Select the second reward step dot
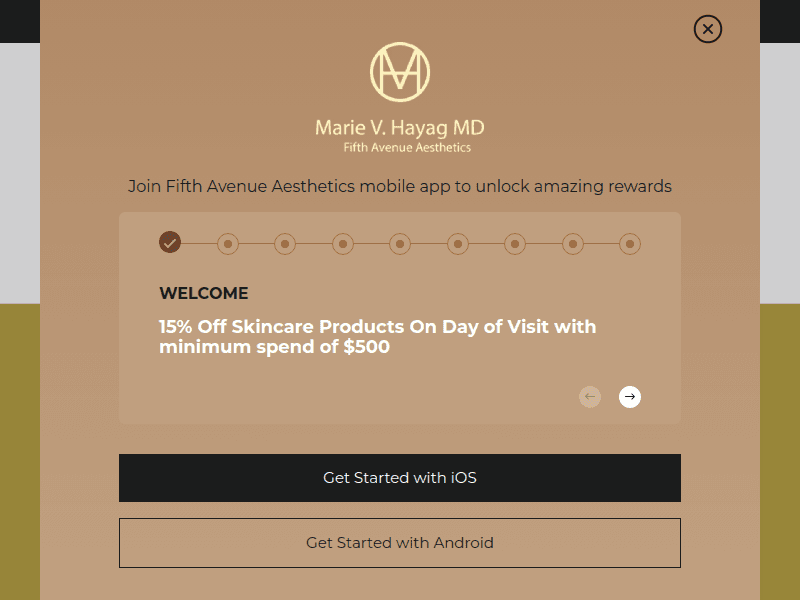The width and height of the screenshot is (800, 600). click(228, 244)
